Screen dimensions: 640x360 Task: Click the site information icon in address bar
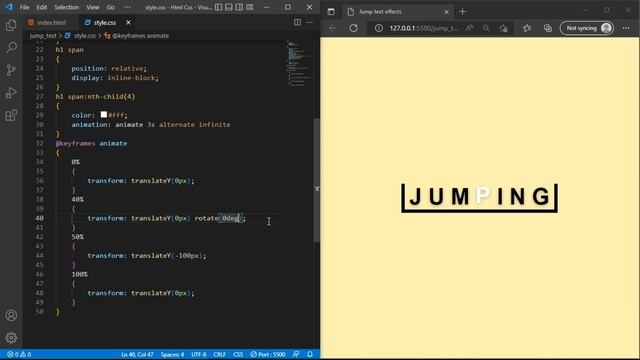pyautogui.click(x=379, y=28)
